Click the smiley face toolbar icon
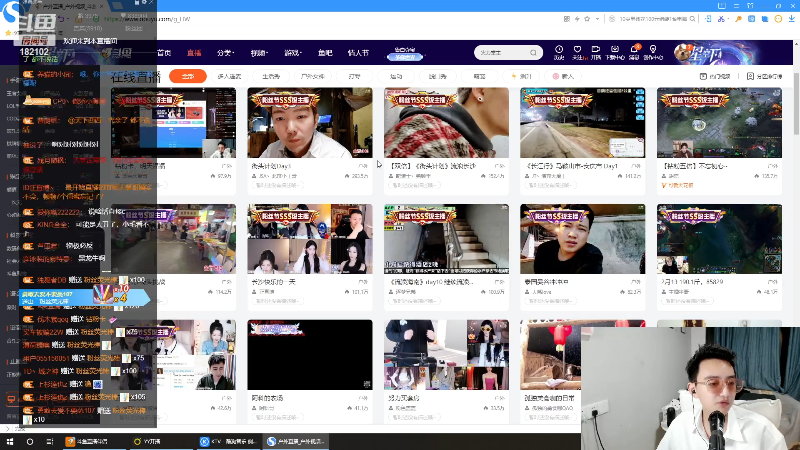 778,19
